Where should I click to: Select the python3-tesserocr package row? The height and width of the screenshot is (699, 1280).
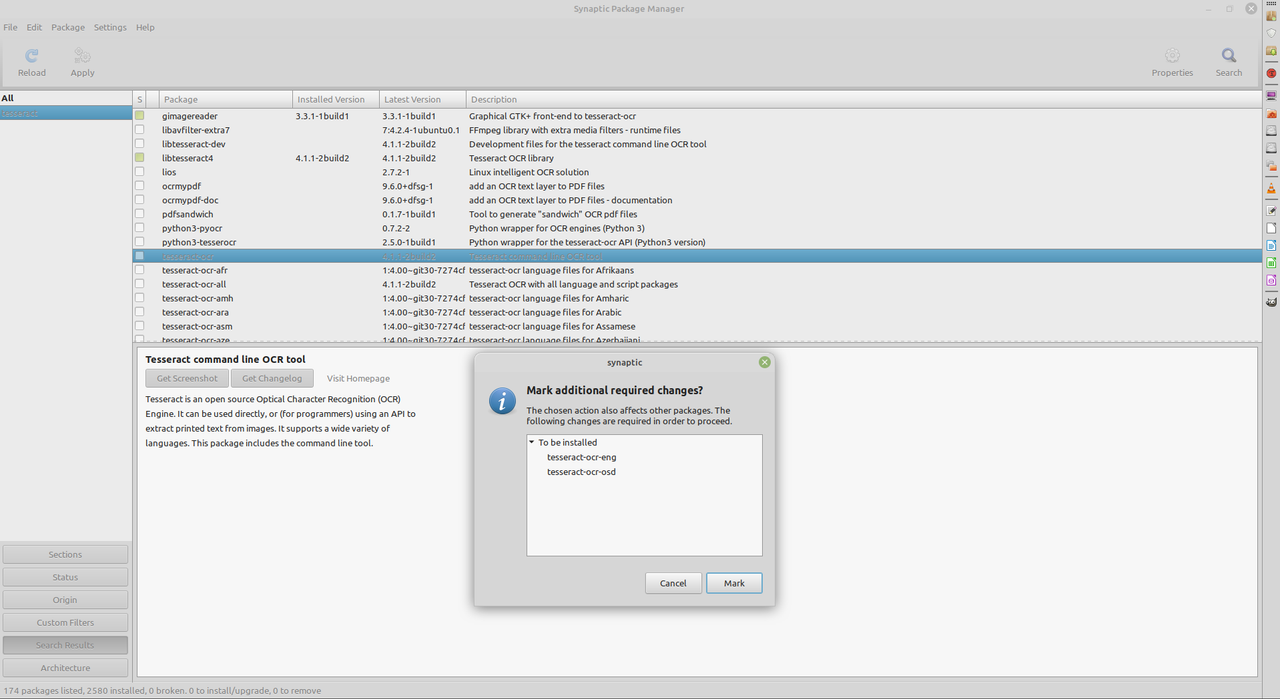click(696, 242)
